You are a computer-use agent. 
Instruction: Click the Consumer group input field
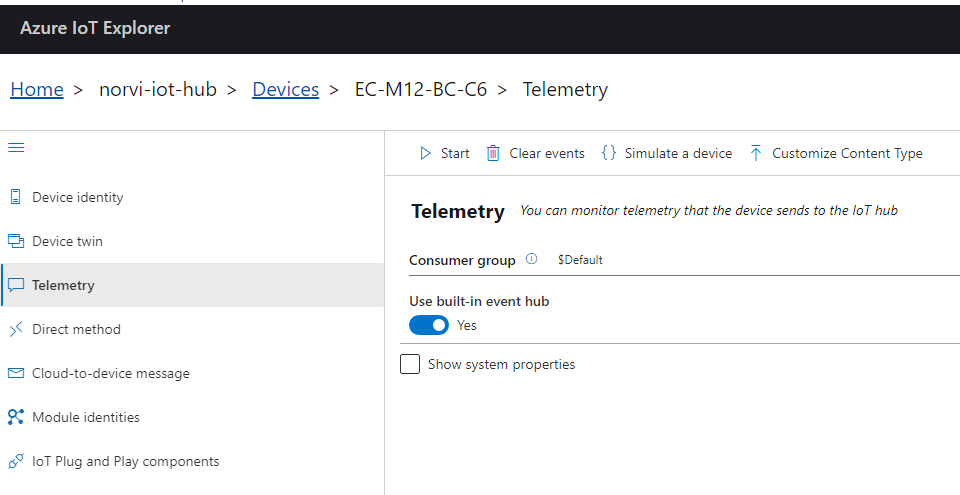[x=750, y=260]
